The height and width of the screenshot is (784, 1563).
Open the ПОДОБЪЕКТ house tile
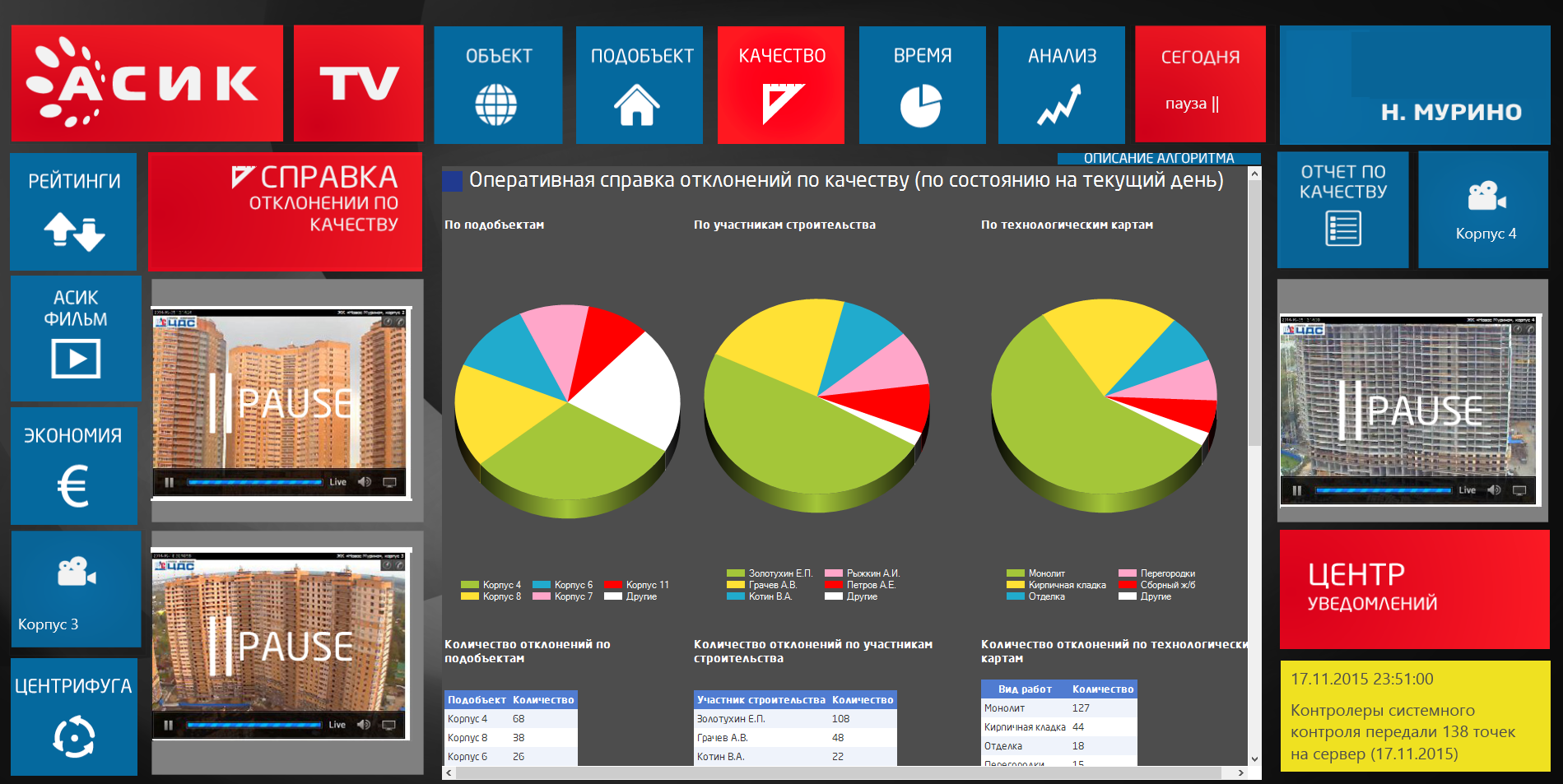coord(640,85)
